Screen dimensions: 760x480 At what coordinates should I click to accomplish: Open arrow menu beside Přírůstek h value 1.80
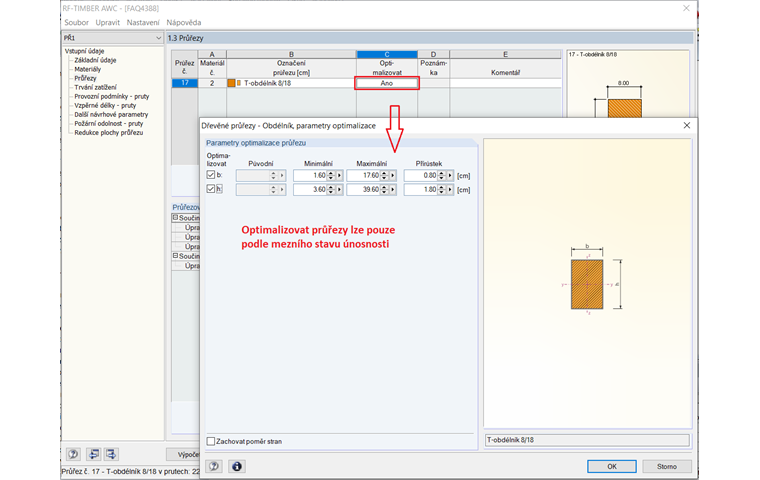450,190
